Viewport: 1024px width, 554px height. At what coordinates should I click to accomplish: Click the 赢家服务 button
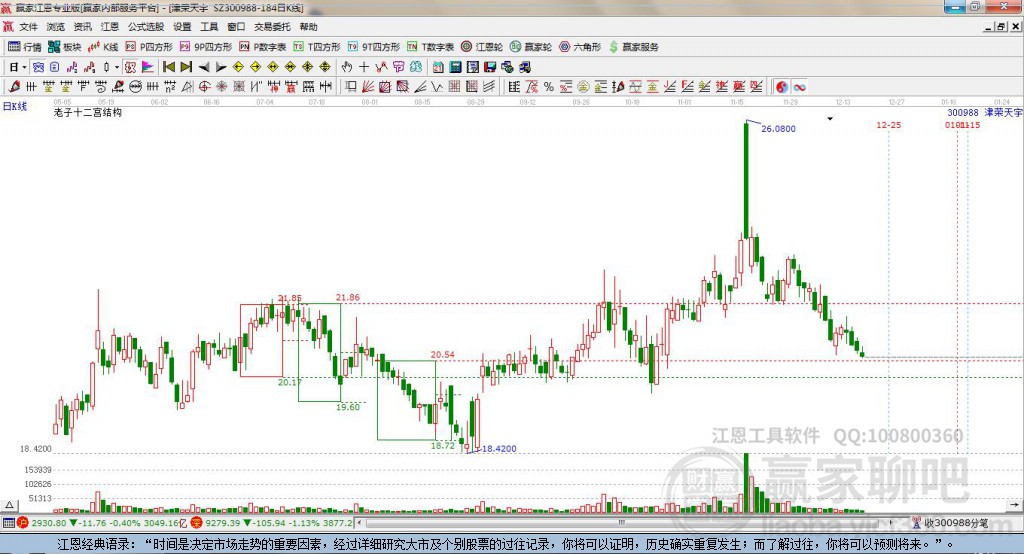point(633,47)
